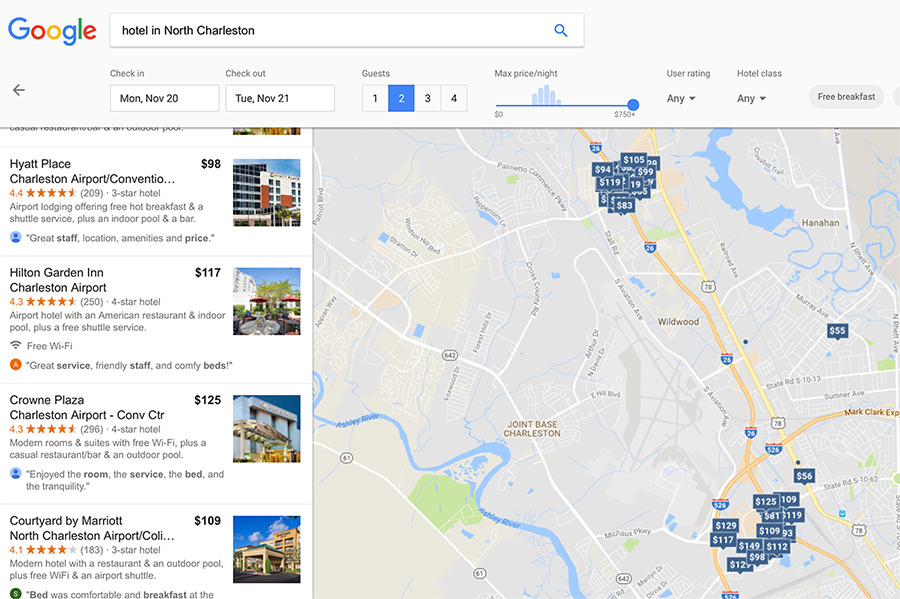Screen dimensions: 900x599
Task: Select the $94 price marker on map
Action: pyautogui.click(x=603, y=169)
